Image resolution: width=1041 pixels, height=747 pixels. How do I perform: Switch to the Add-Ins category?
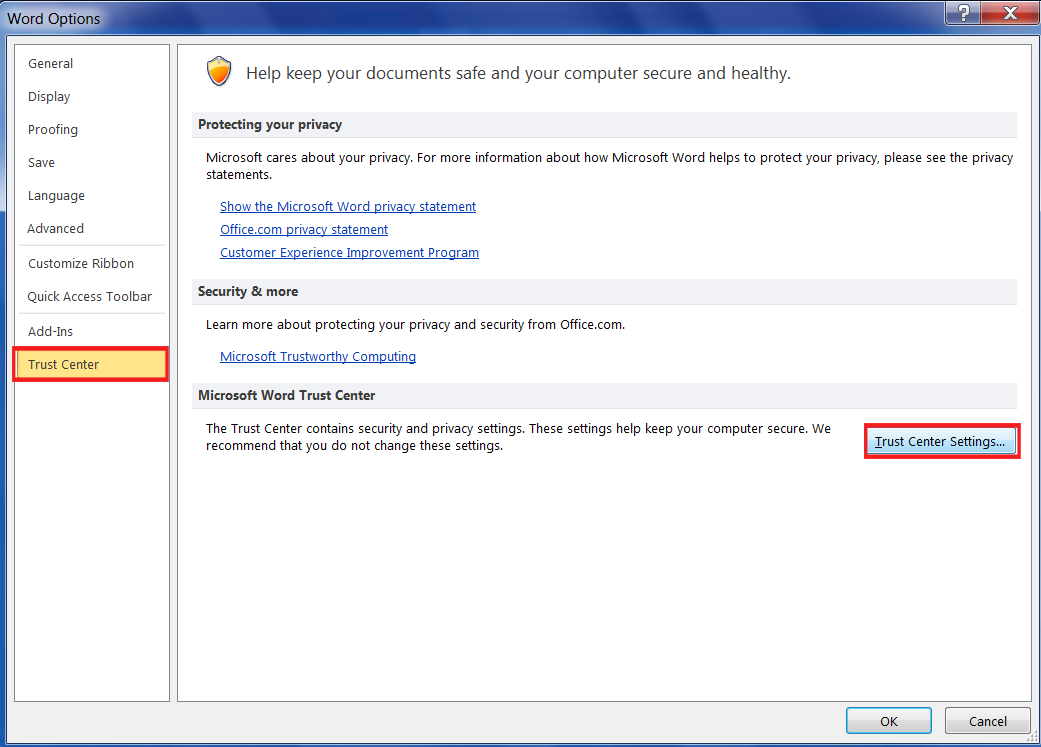point(51,332)
